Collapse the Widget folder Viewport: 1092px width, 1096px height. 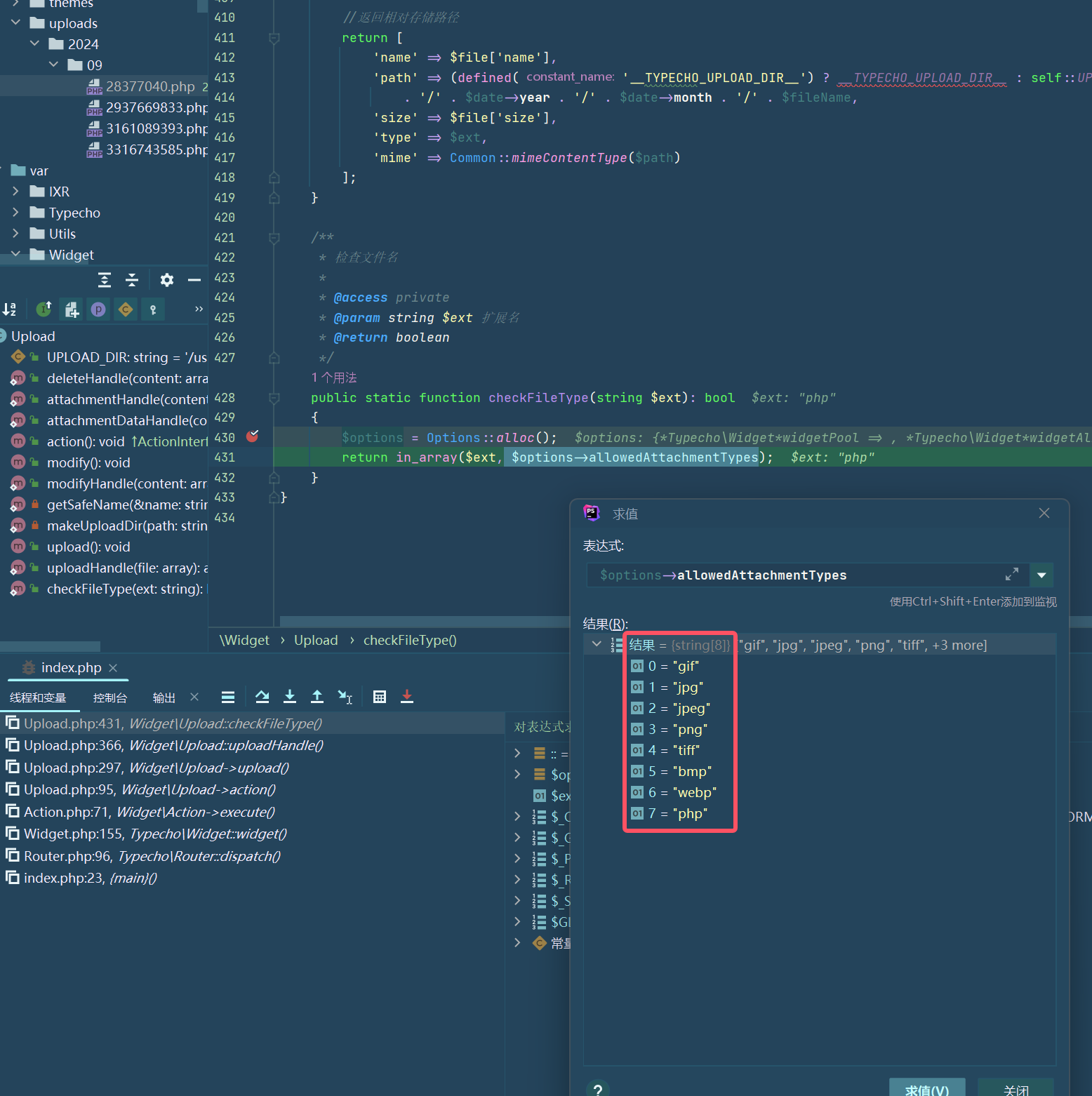point(15,254)
